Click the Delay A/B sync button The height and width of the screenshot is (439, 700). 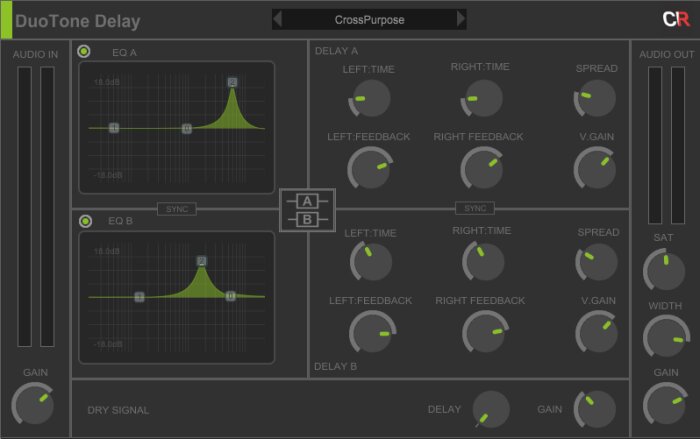[475, 208]
